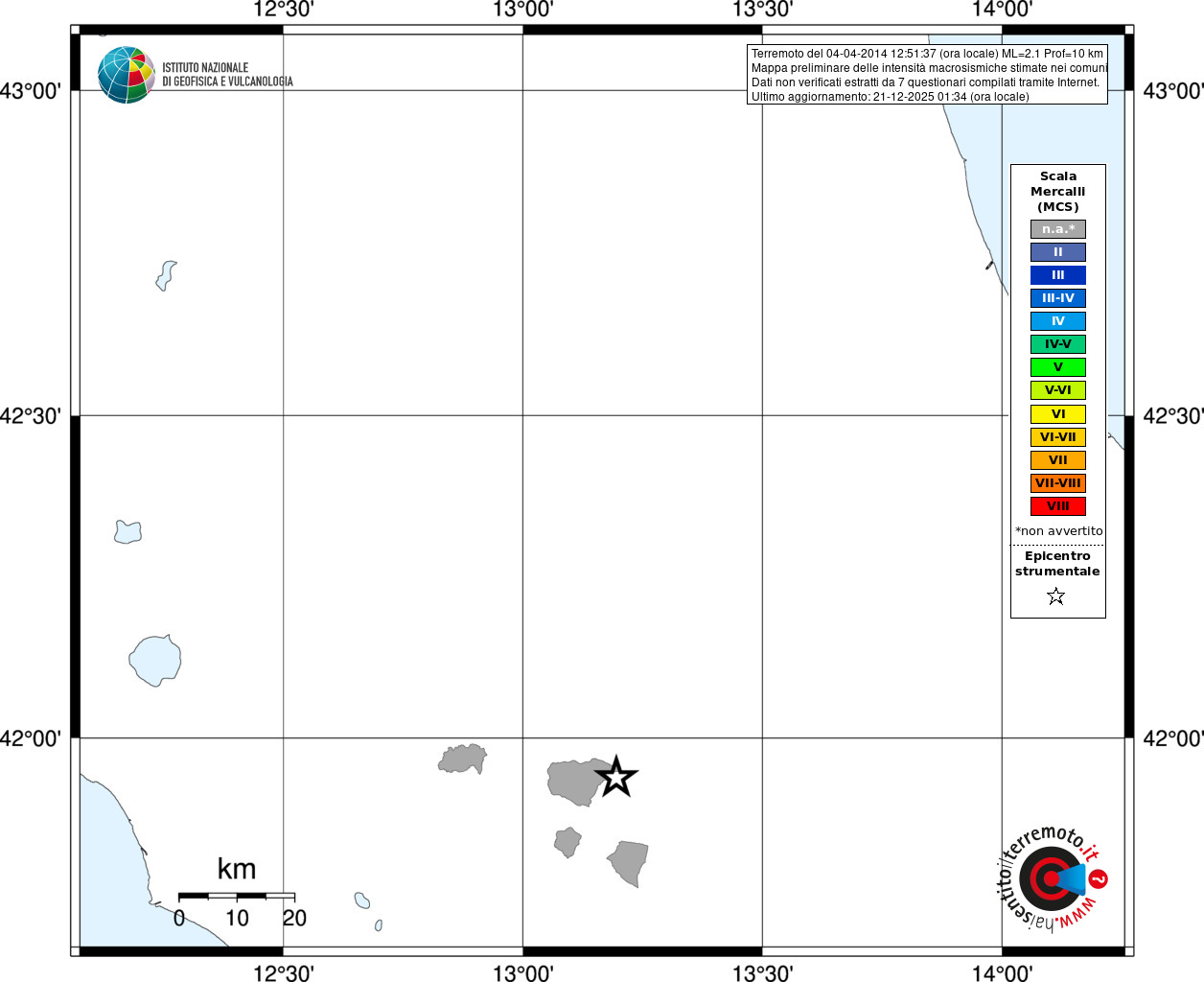Click the small lake south of 42°30' on the west side

pos(127,531)
